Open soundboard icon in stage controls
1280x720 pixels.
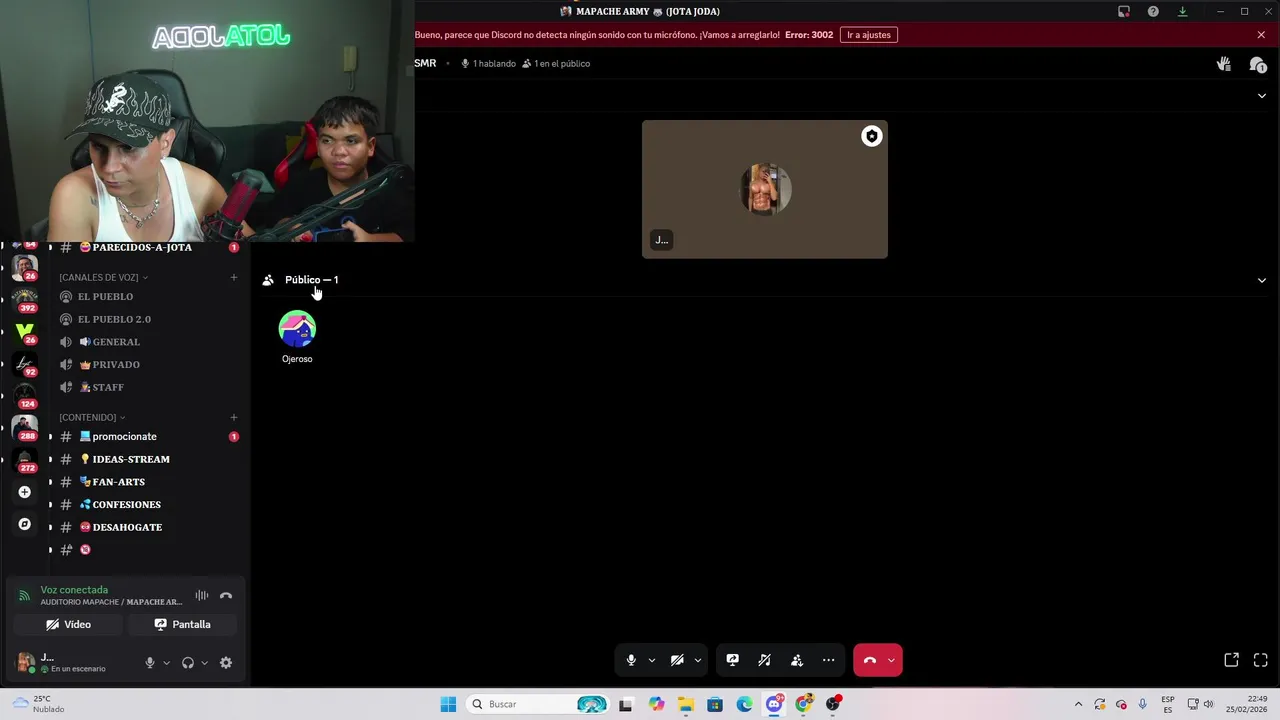pos(765,660)
